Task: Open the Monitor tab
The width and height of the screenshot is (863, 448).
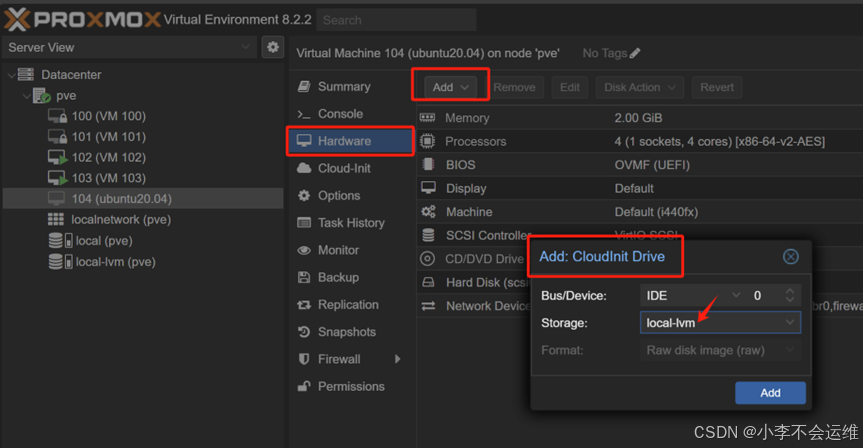Action: [x=351, y=250]
